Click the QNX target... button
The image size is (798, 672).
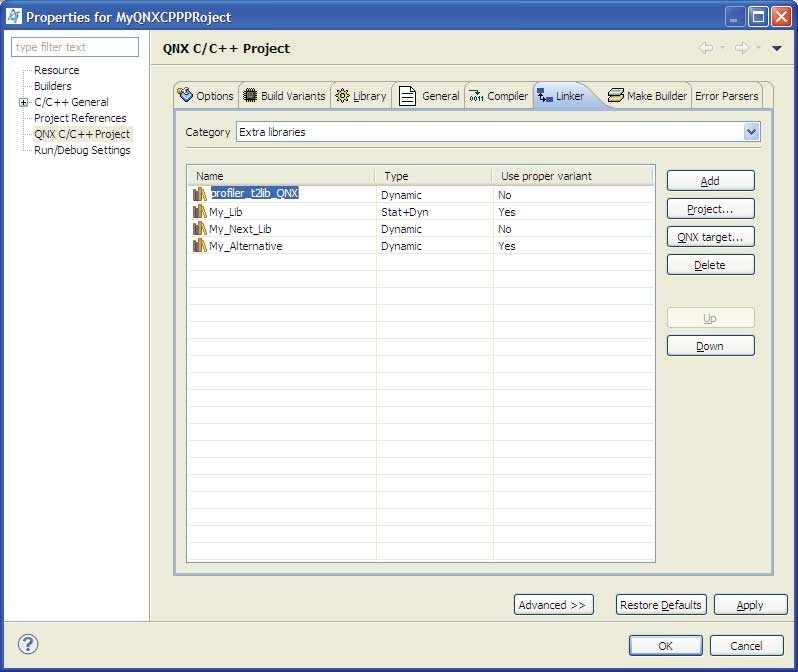pyautogui.click(x=710, y=237)
